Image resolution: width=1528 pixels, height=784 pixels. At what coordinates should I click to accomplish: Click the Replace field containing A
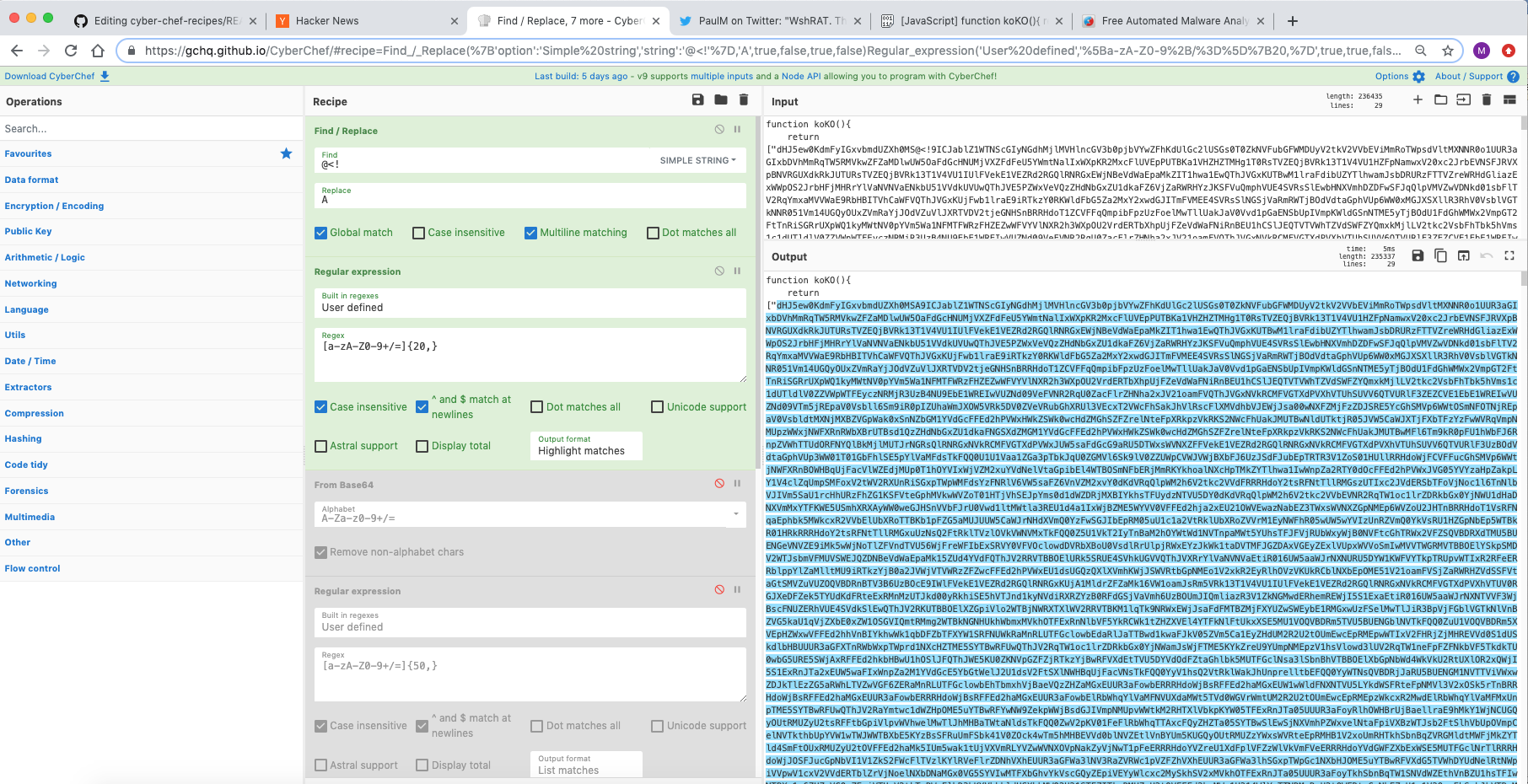(530, 196)
